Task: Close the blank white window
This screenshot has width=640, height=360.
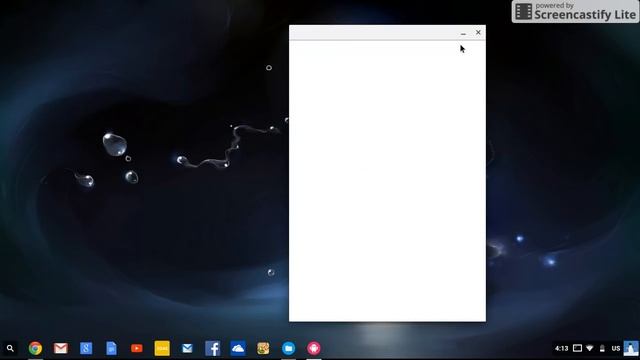Action: point(478,32)
